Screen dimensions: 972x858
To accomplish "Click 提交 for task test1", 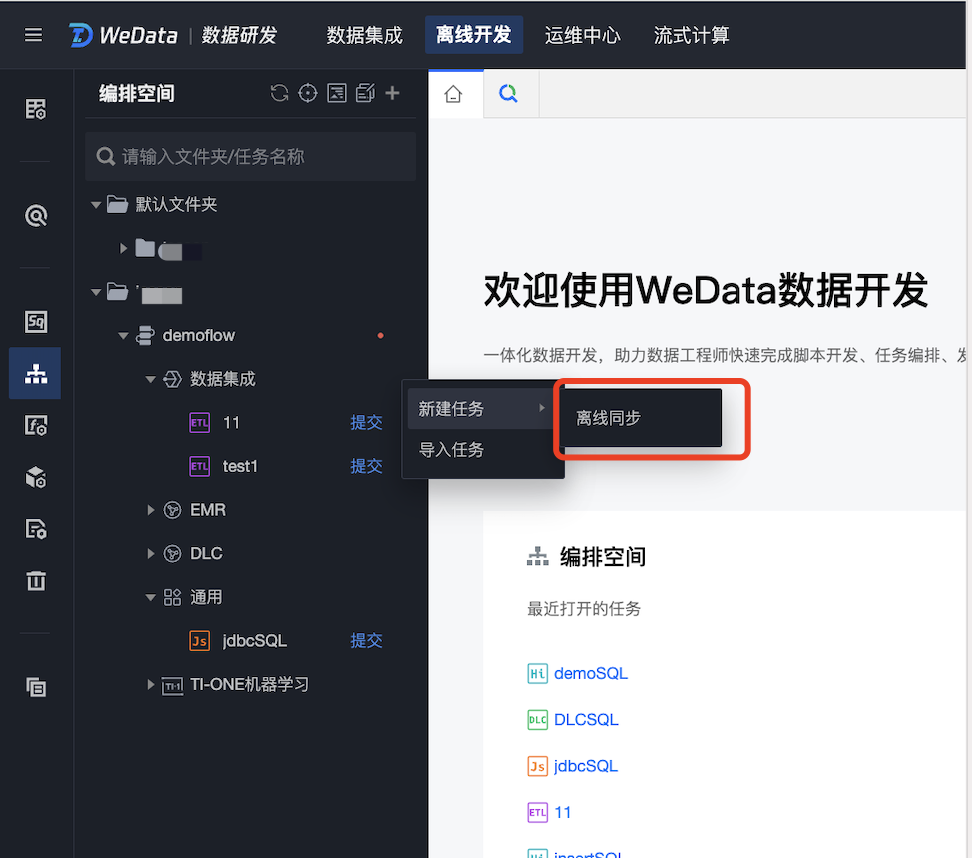I will click(366, 466).
